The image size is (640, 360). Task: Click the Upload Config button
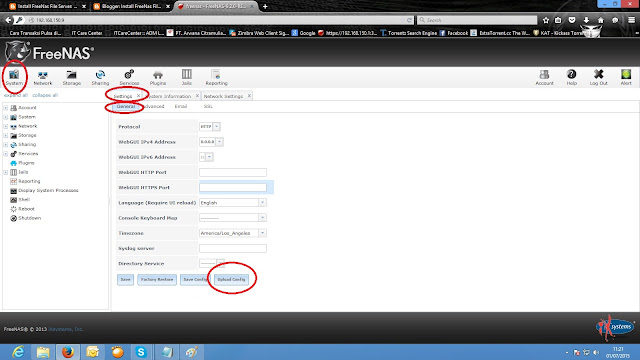click(x=231, y=280)
